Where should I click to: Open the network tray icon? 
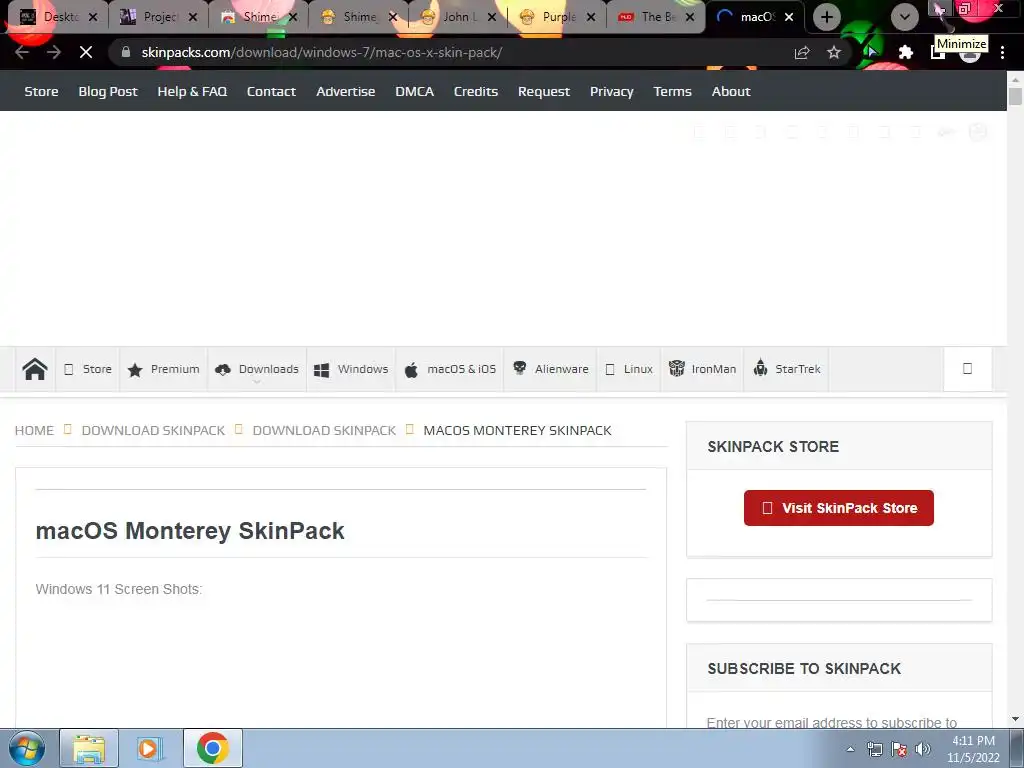(874, 749)
